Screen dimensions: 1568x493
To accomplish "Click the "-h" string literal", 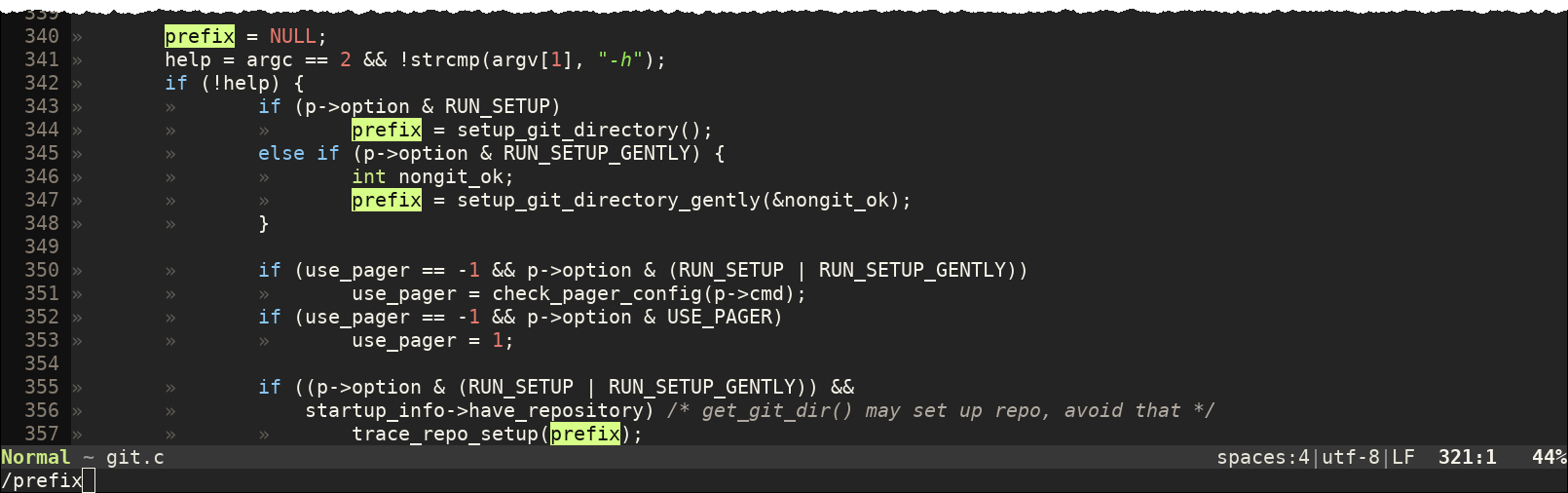I will click(620, 59).
